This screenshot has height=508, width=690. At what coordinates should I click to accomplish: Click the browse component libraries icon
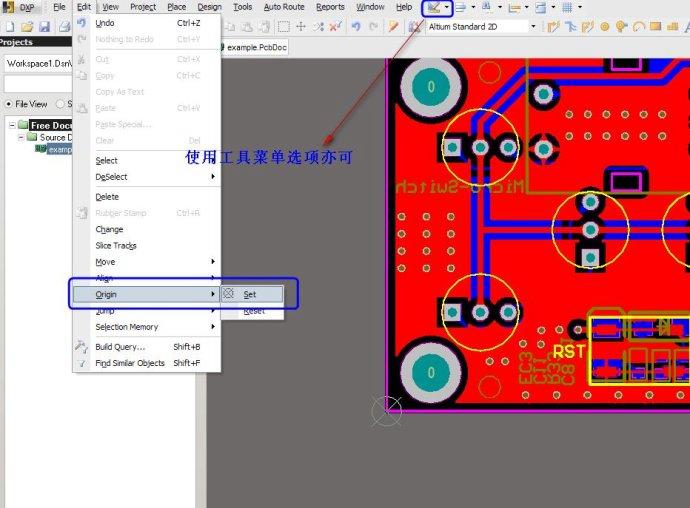coord(414,27)
